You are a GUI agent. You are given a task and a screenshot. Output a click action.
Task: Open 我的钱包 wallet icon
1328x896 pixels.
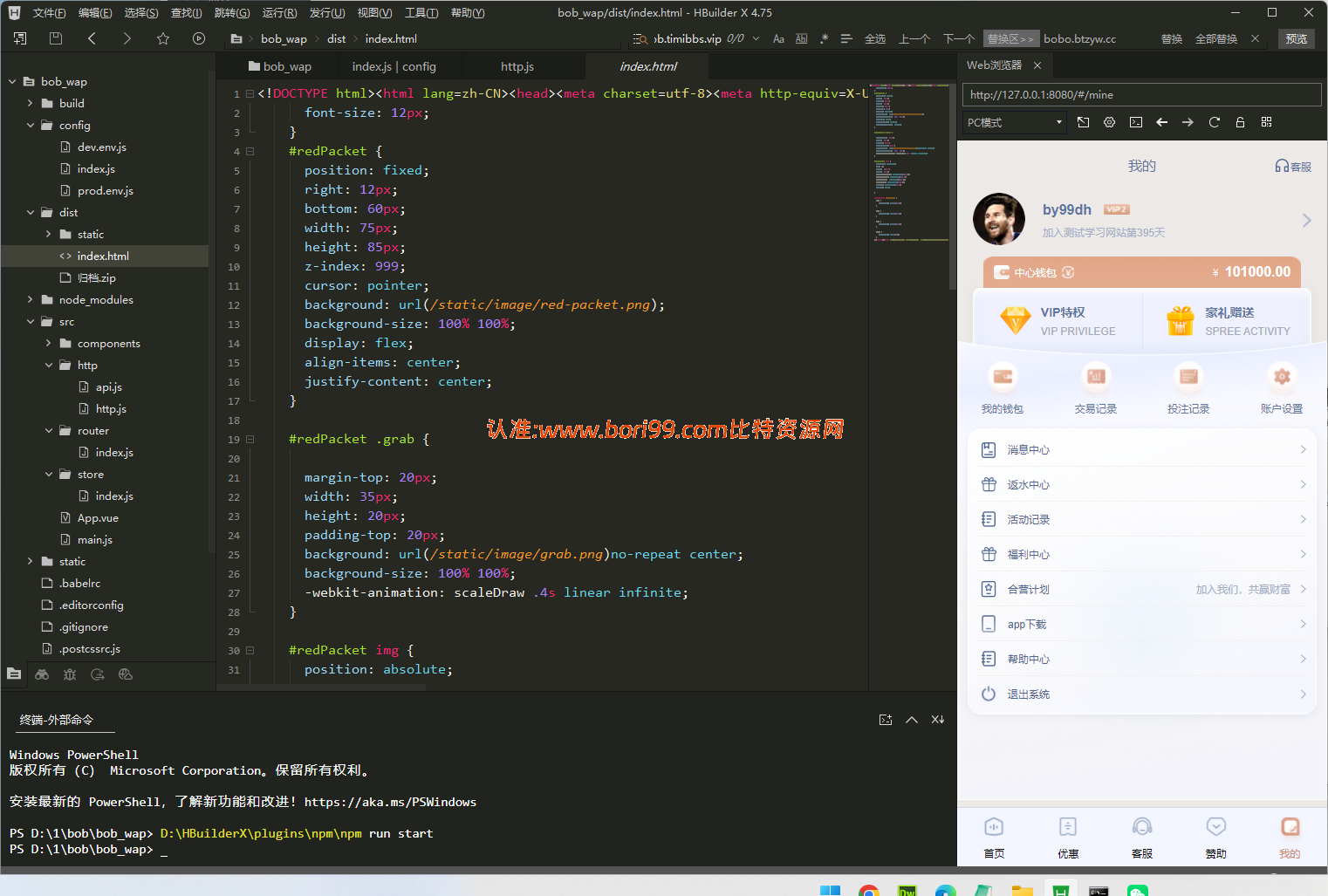click(x=1003, y=376)
